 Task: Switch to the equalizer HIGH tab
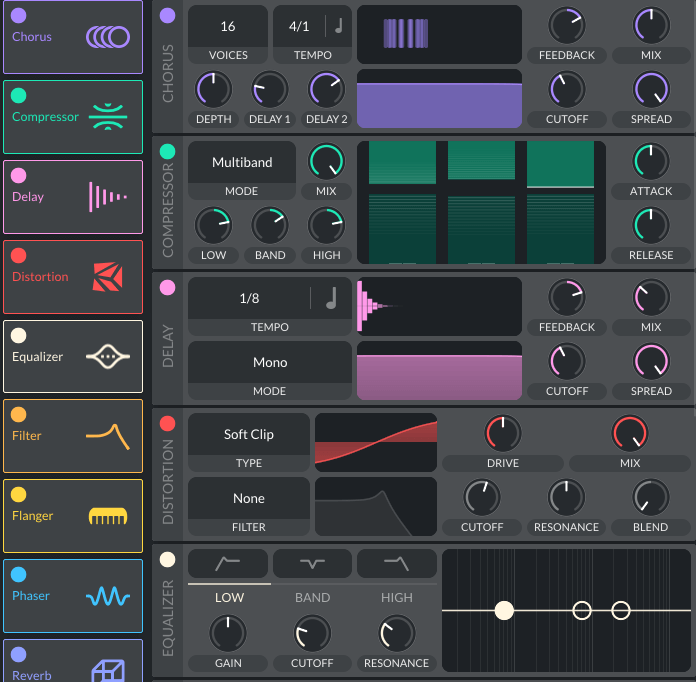coord(397,597)
